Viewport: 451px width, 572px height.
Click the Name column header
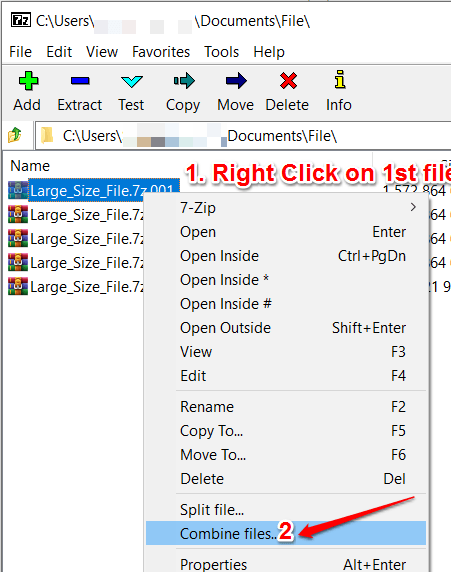click(x=30, y=166)
